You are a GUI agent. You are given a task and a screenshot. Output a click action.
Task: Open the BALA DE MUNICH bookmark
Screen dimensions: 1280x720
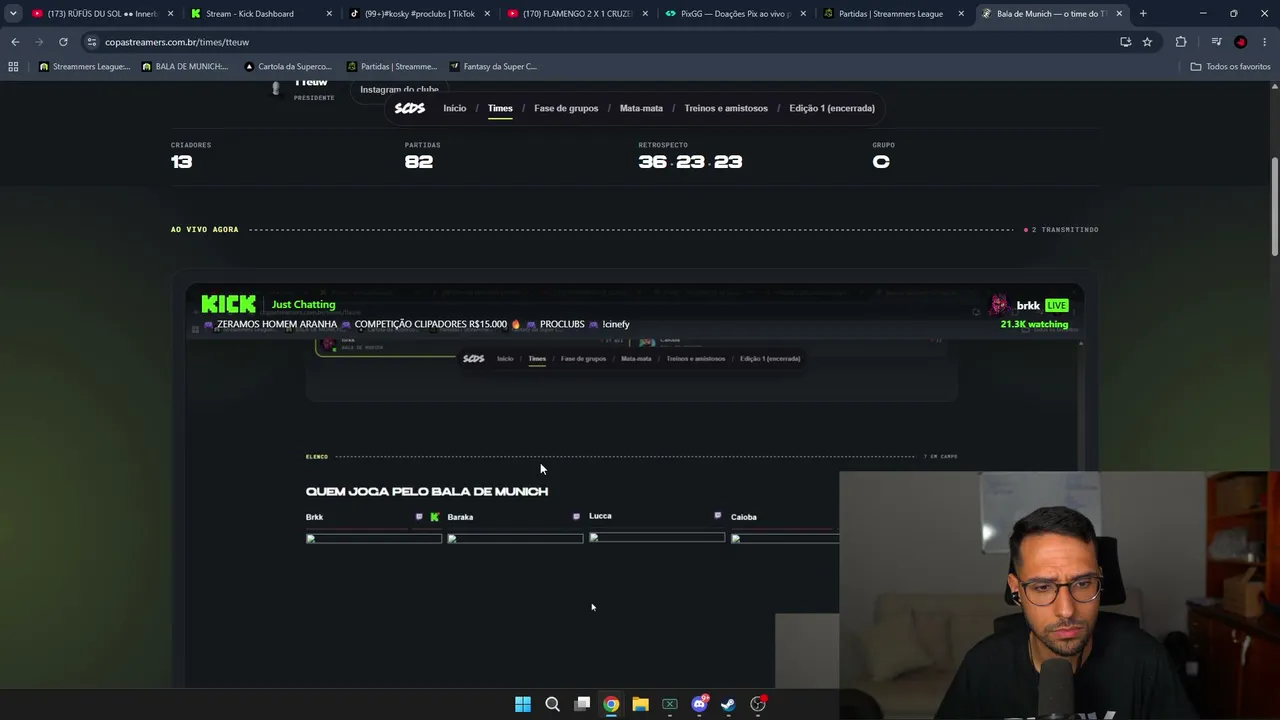pyautogui.click(x=186, y=67)
